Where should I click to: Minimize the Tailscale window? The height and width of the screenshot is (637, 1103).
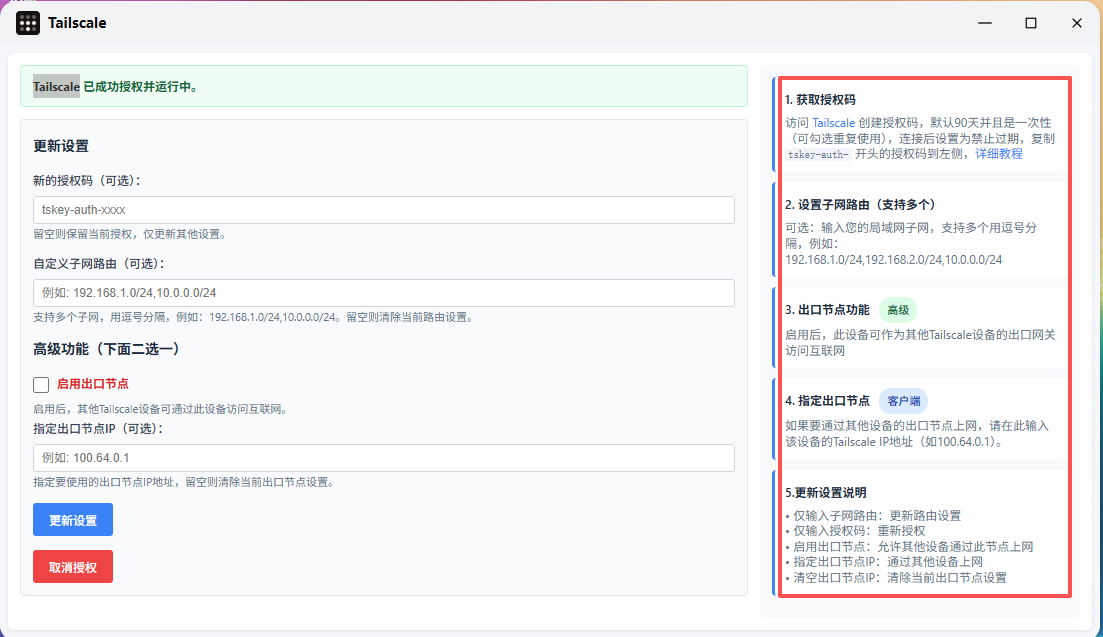(985, 23)
